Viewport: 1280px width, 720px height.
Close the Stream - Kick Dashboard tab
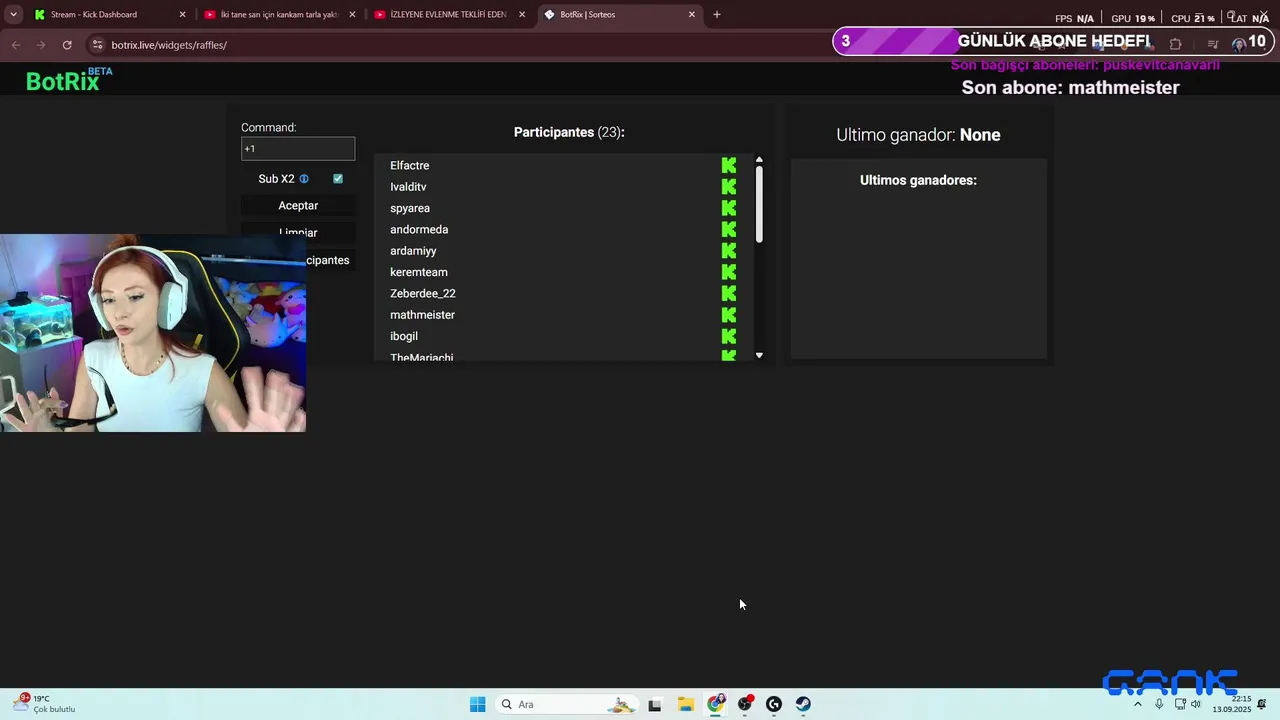182,14
